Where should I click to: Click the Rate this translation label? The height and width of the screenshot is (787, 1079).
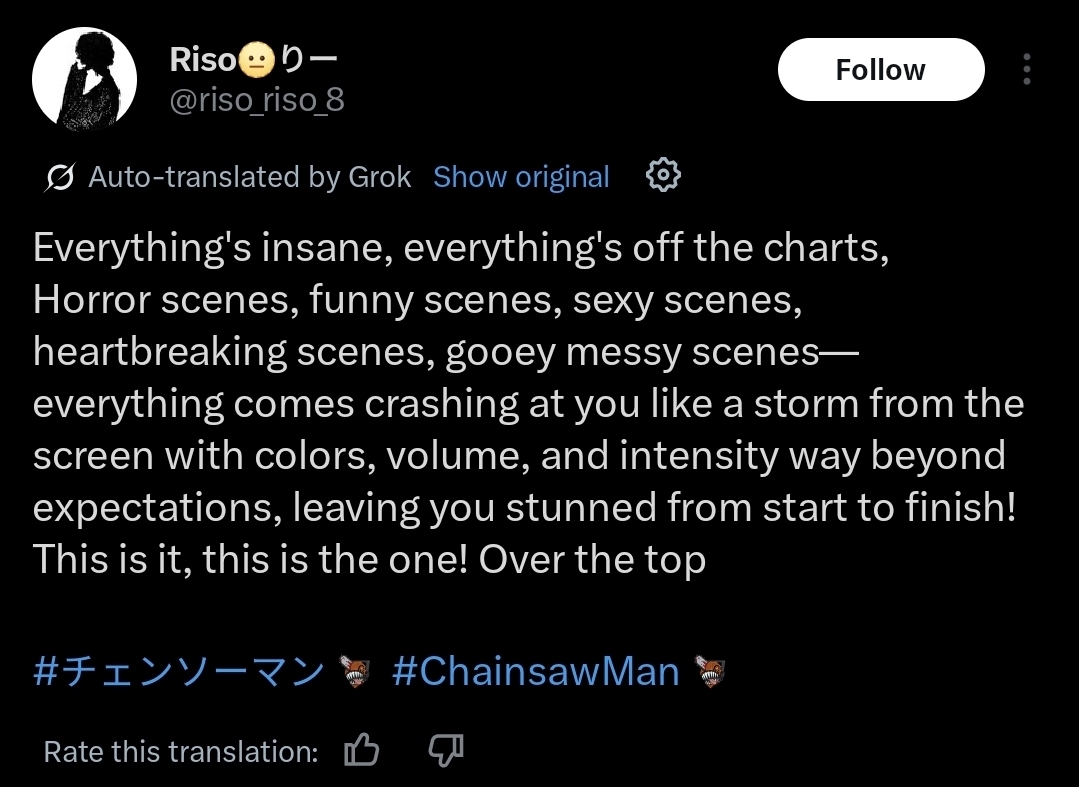[x=181, y=752]
